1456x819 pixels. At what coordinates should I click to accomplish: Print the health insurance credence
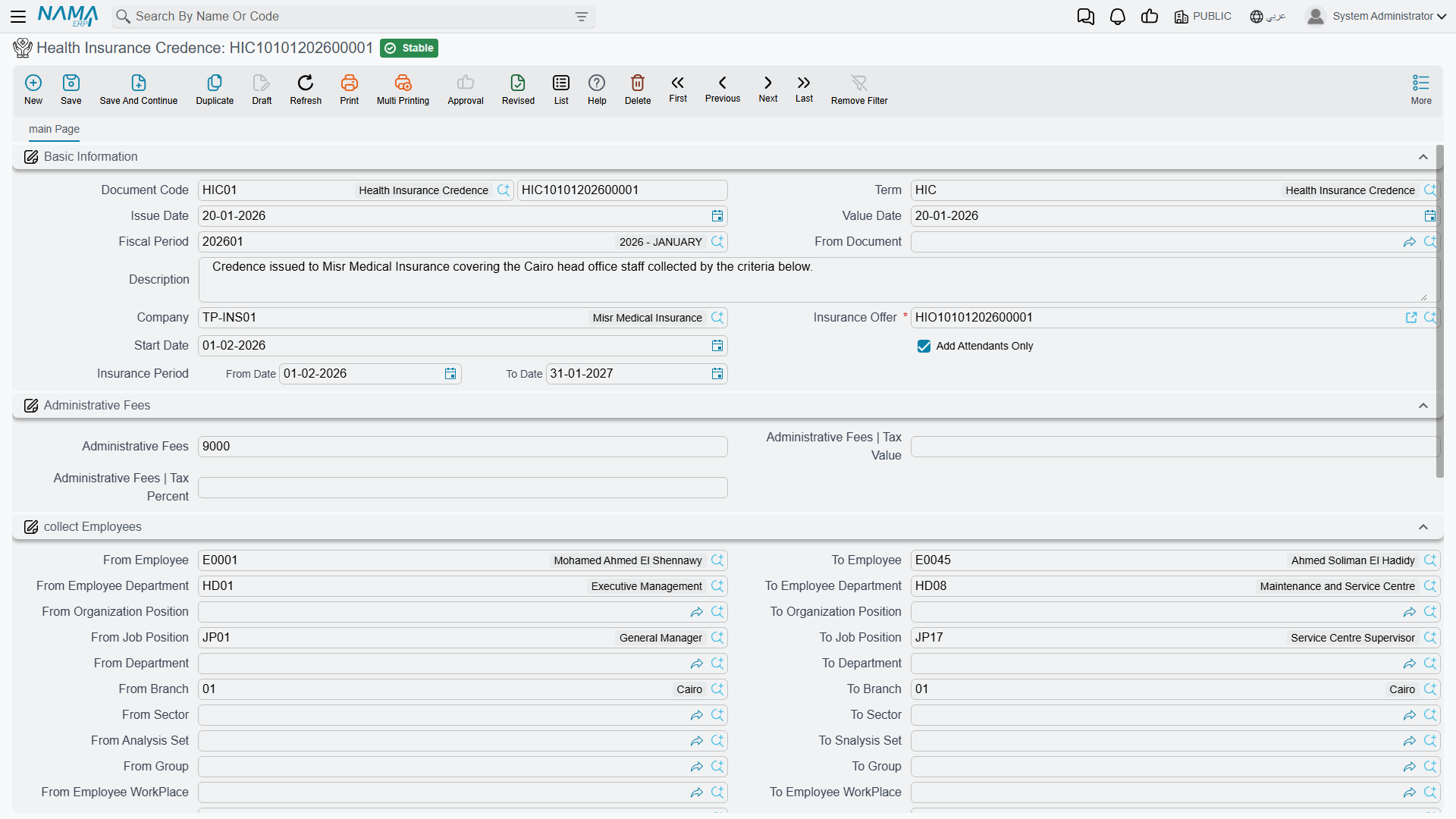pyautogui.click(x=350, y=89)
